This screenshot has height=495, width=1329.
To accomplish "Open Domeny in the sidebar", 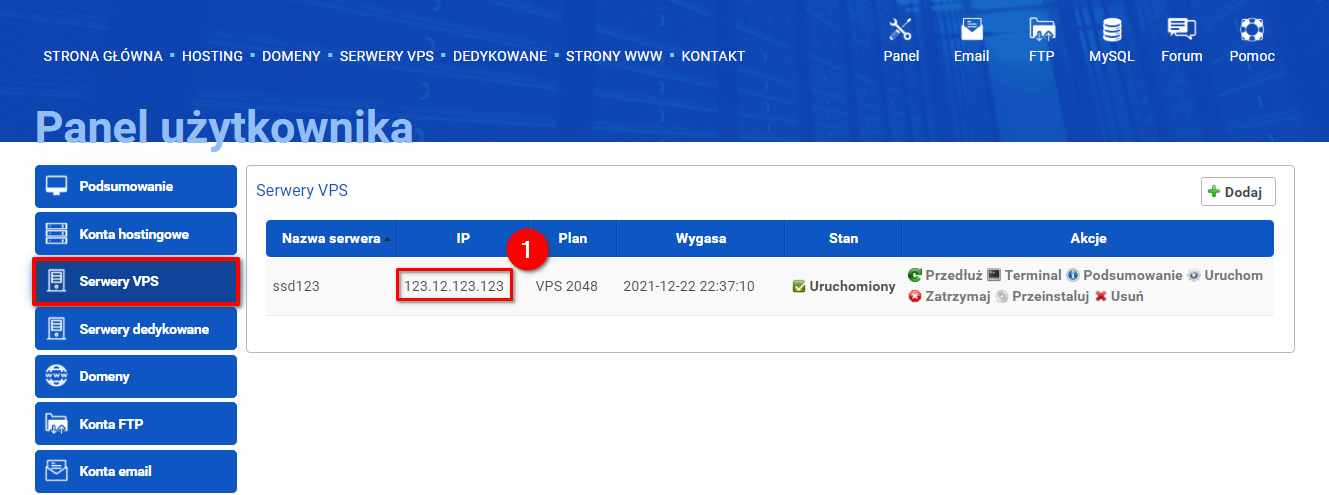I will coord(136,376).
